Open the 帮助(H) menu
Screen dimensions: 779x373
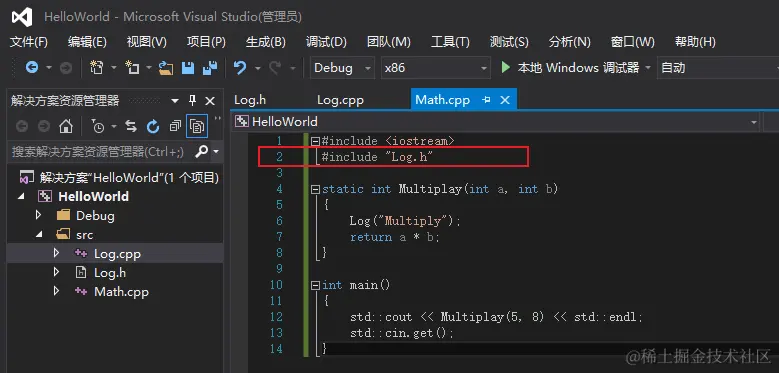tap(696, 42)
